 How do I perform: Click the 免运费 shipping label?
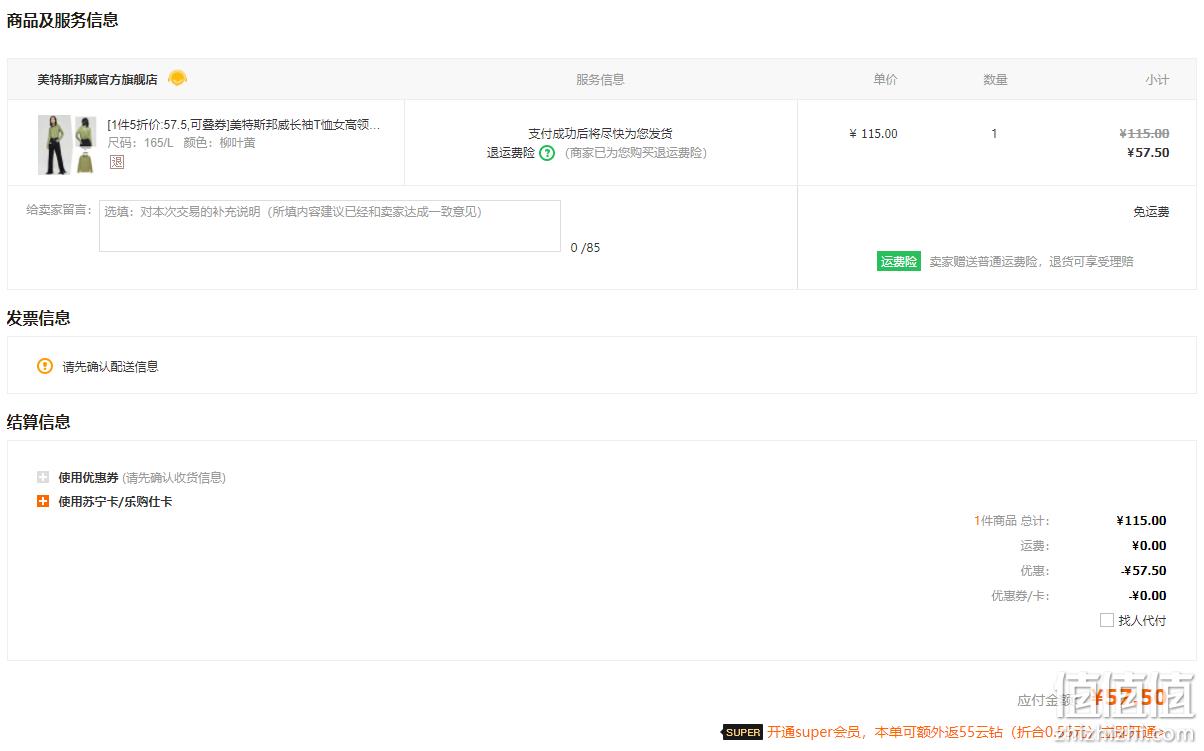[1151, 212]
